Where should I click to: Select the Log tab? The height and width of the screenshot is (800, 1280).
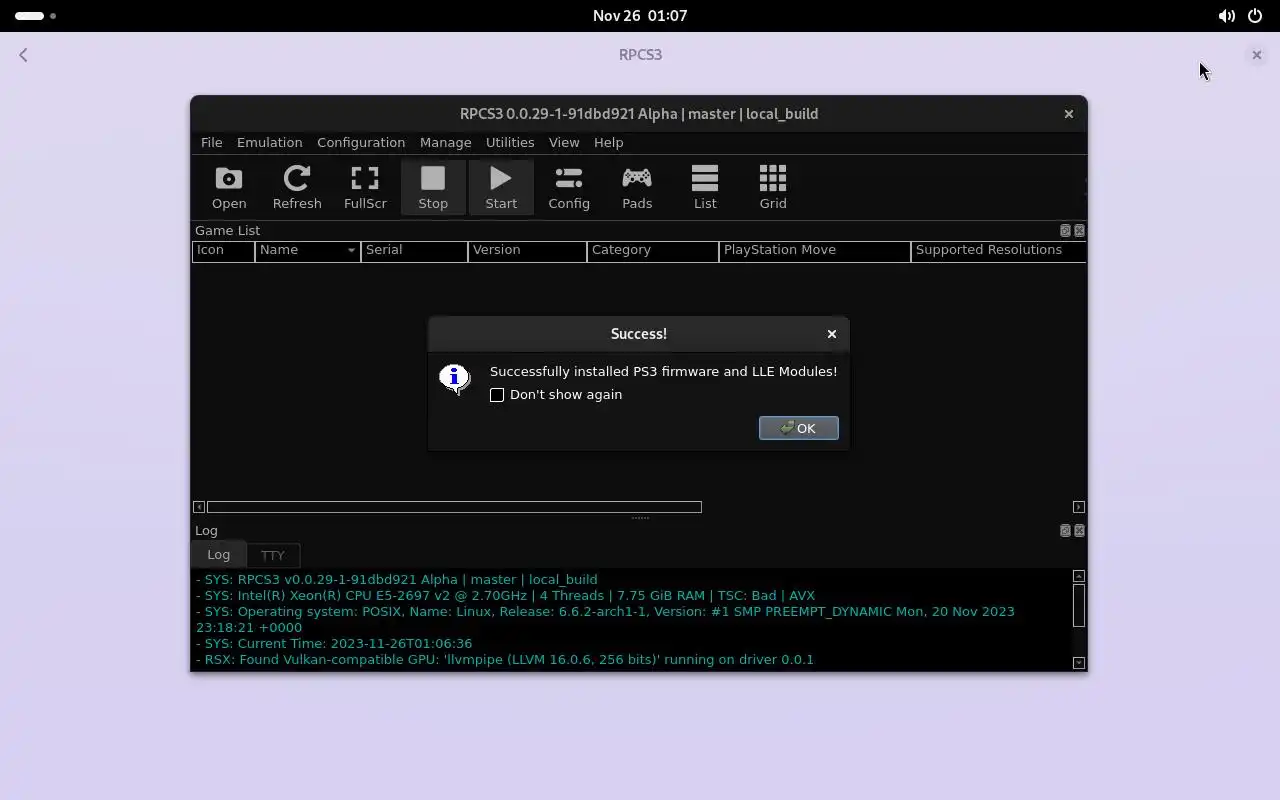(x=218, y=554)
